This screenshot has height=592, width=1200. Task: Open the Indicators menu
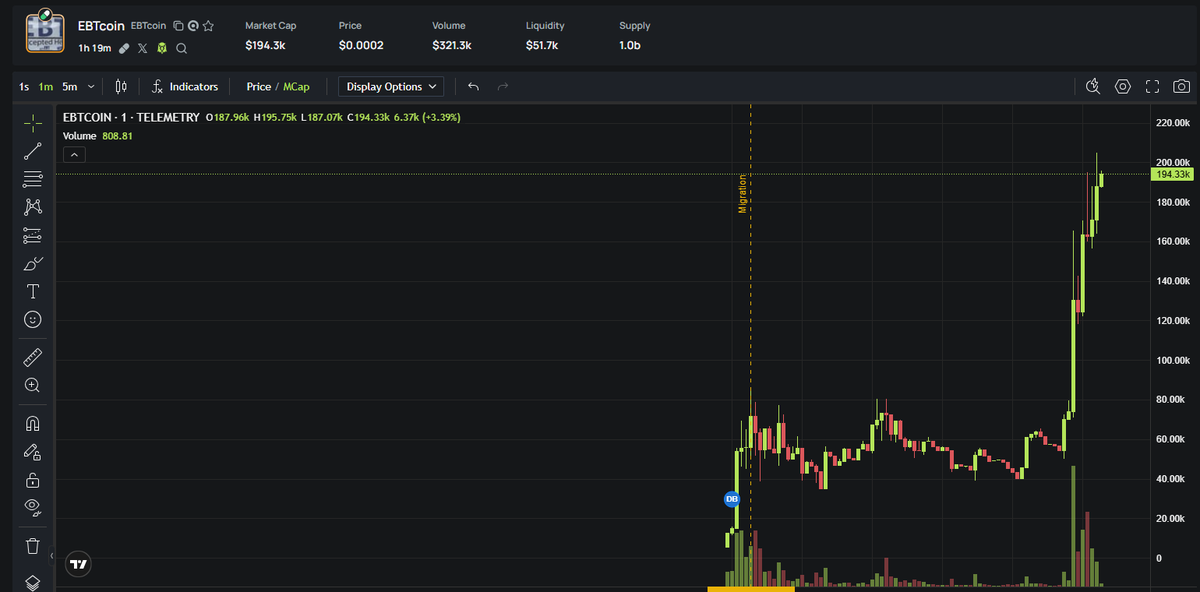pyautogui.click(x=185, y=87)
